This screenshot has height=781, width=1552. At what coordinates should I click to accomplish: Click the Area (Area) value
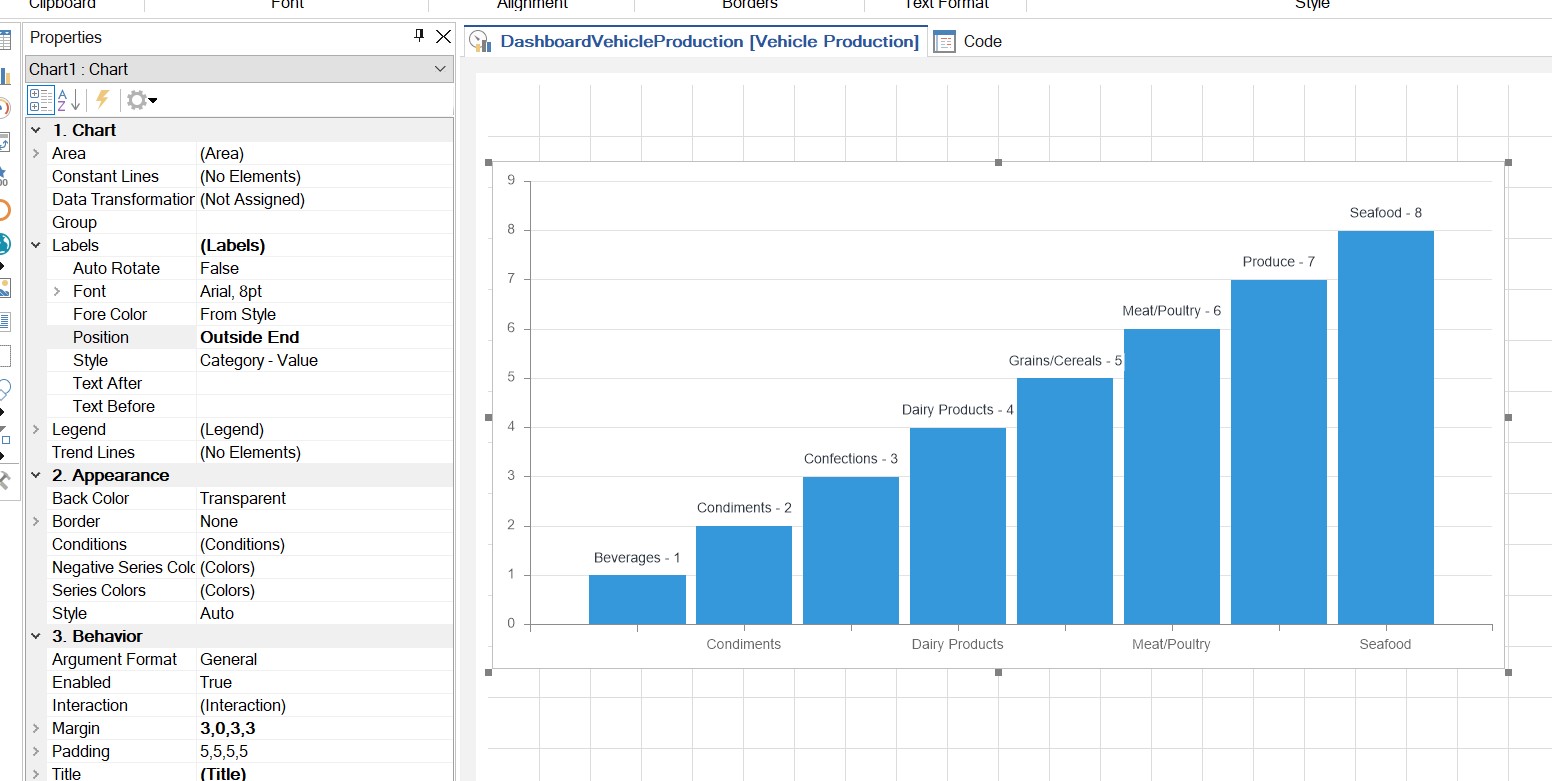pyautogui.click(x=324, y=153)
